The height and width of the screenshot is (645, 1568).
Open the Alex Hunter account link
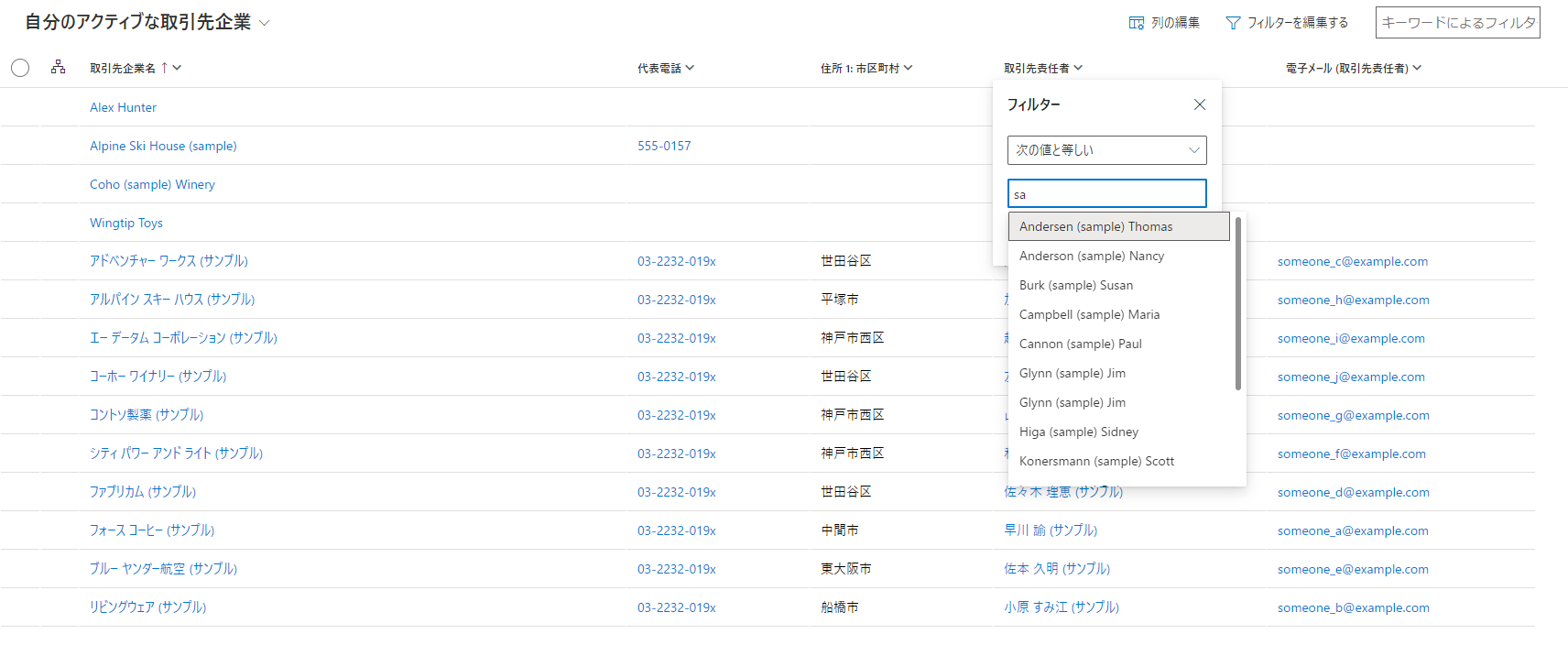[123, 107]
